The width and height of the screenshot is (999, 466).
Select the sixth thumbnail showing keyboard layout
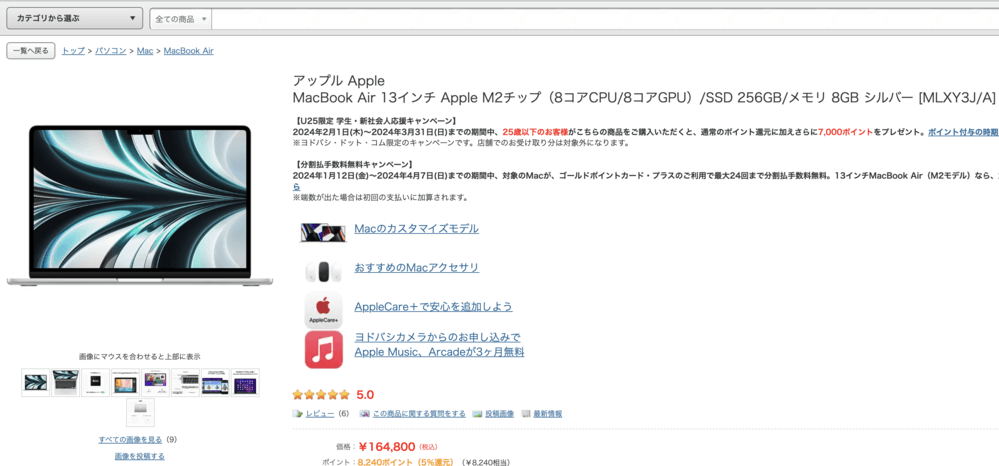[x=185, y=382]
